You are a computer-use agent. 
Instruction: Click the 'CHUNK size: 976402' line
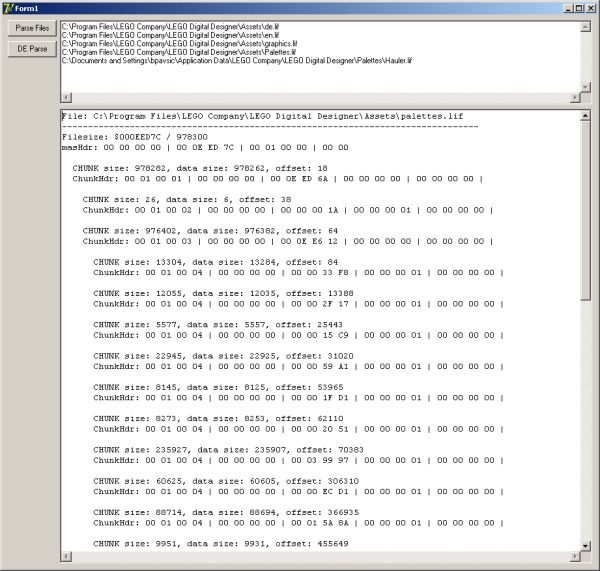(210, 231)
